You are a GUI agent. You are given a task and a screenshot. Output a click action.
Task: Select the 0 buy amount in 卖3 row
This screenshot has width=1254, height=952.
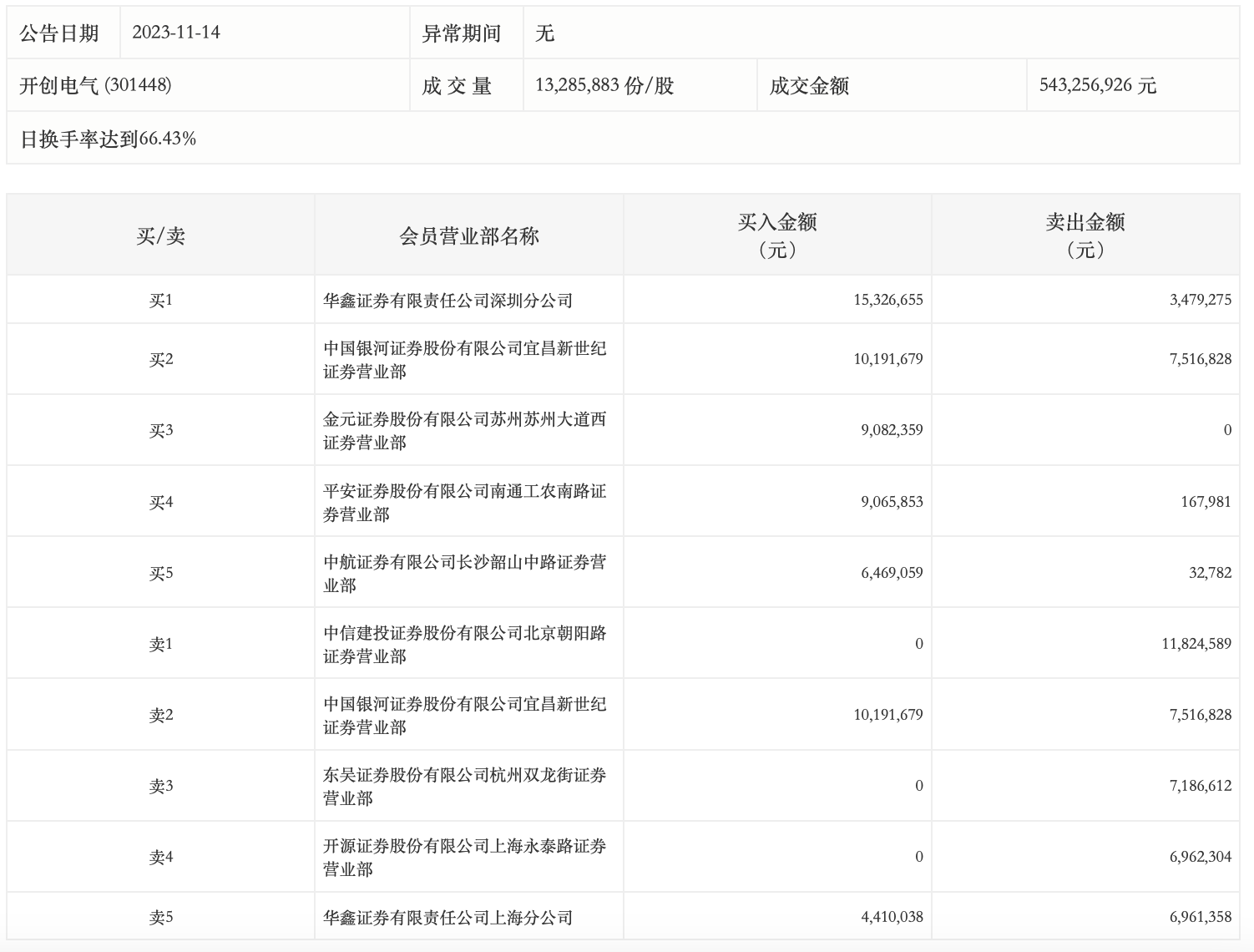[919, 786]
